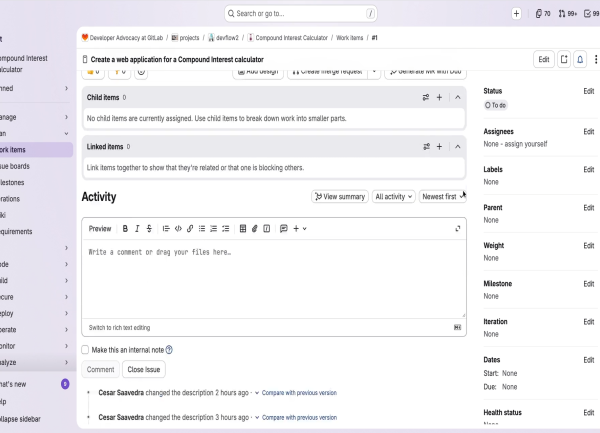Open markdown help icon in editor footer
Image resolution: width=600 pixels, height=433 pixels.
click(457, 327)
